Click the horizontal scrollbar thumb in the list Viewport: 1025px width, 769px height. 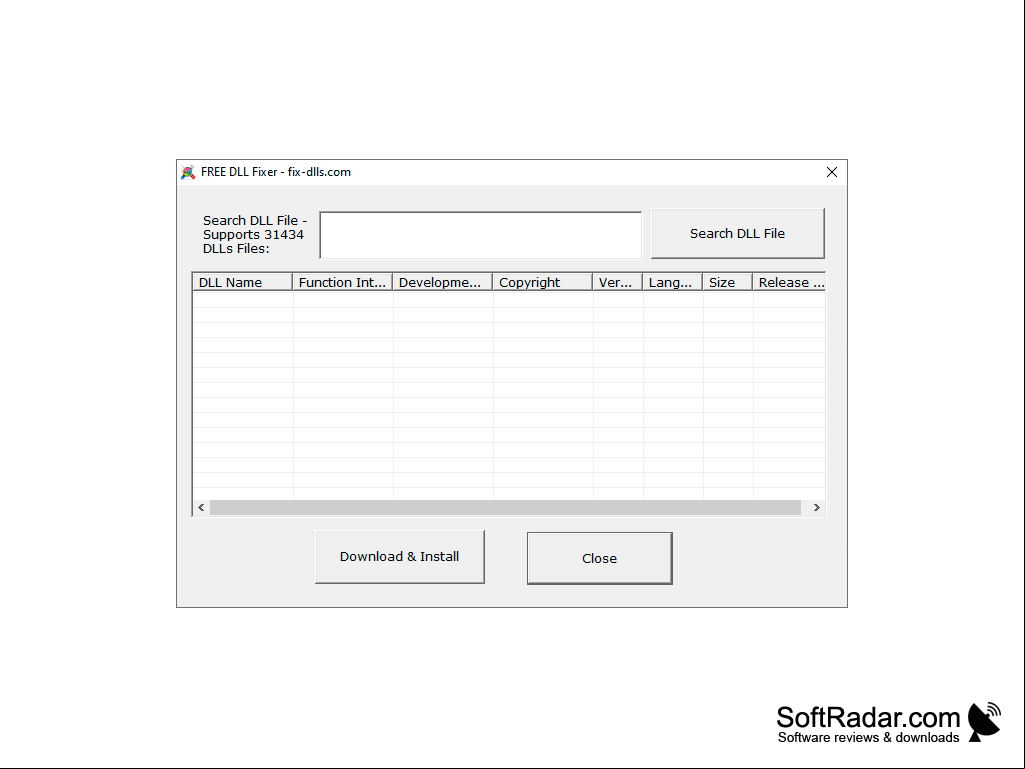(x=505, y=507)
